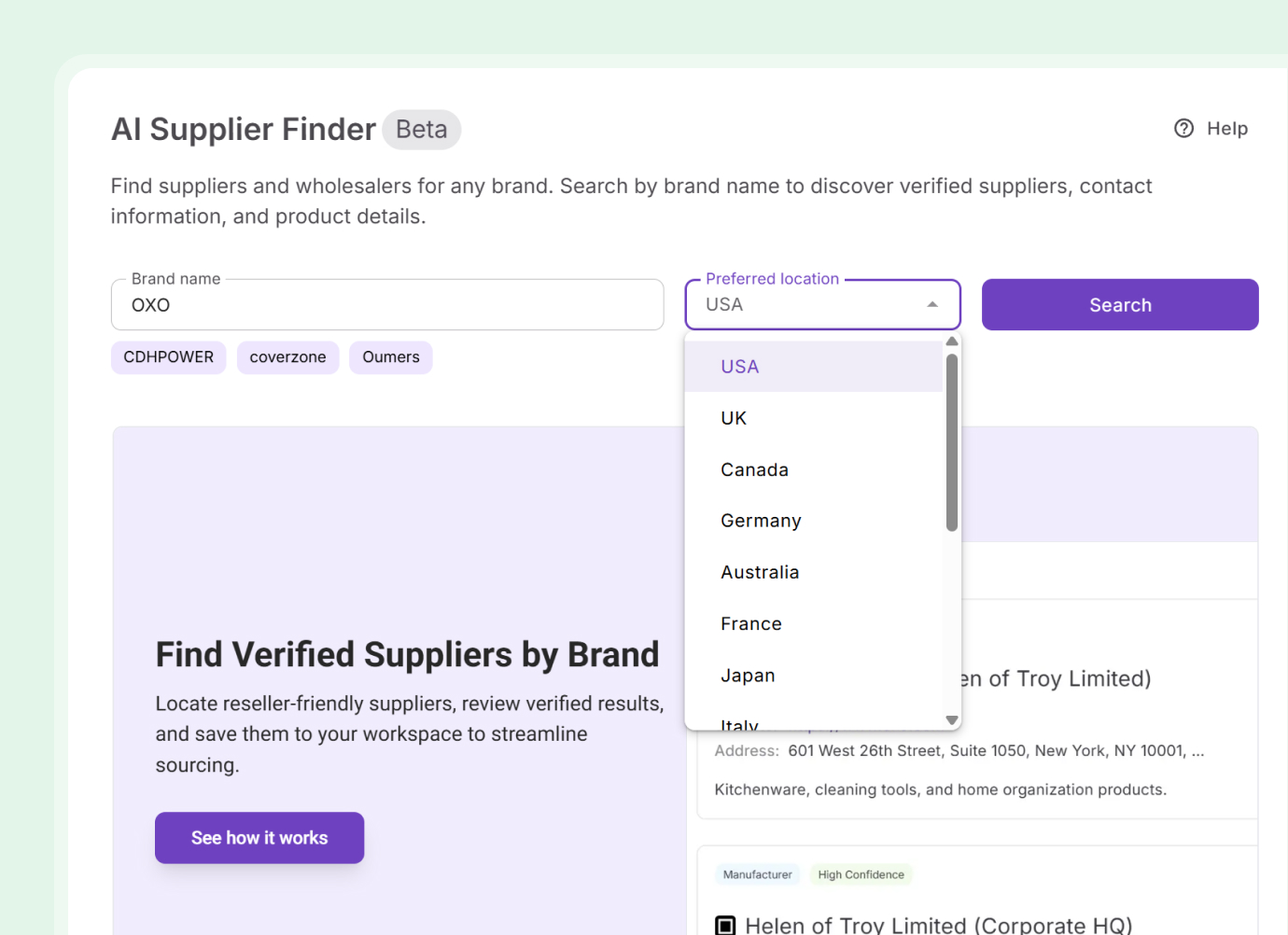The image size is (1288, 935).
Task: Click the Brand name input field
Action: [387, 305]
